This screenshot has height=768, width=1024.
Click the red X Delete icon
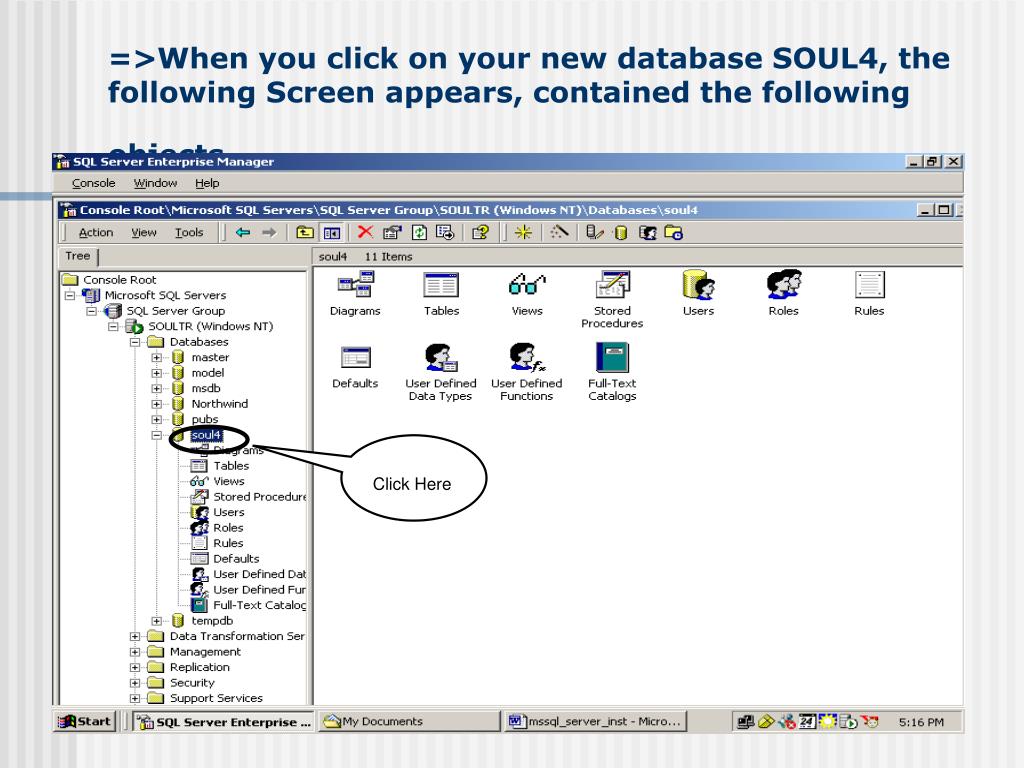click(x=365, y=232)
